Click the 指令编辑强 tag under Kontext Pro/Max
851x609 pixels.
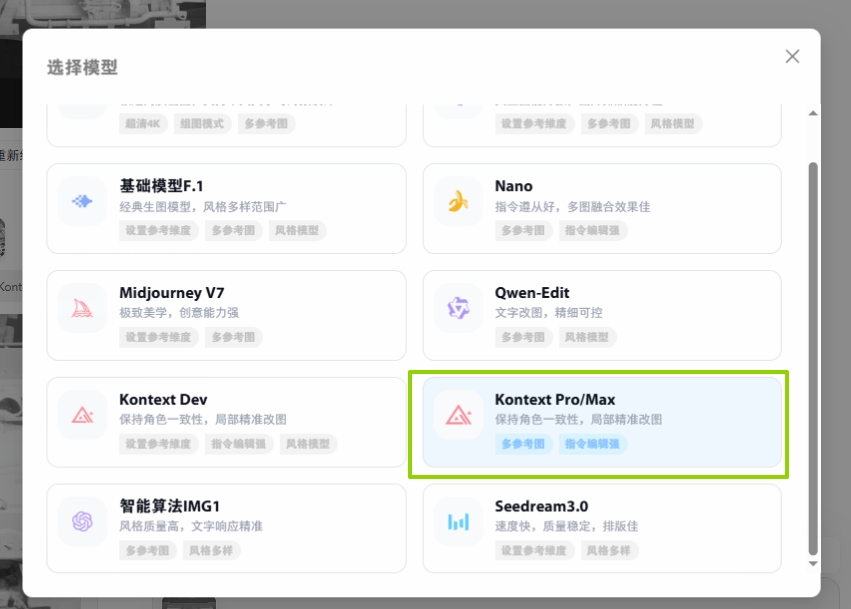click(592, 444)
